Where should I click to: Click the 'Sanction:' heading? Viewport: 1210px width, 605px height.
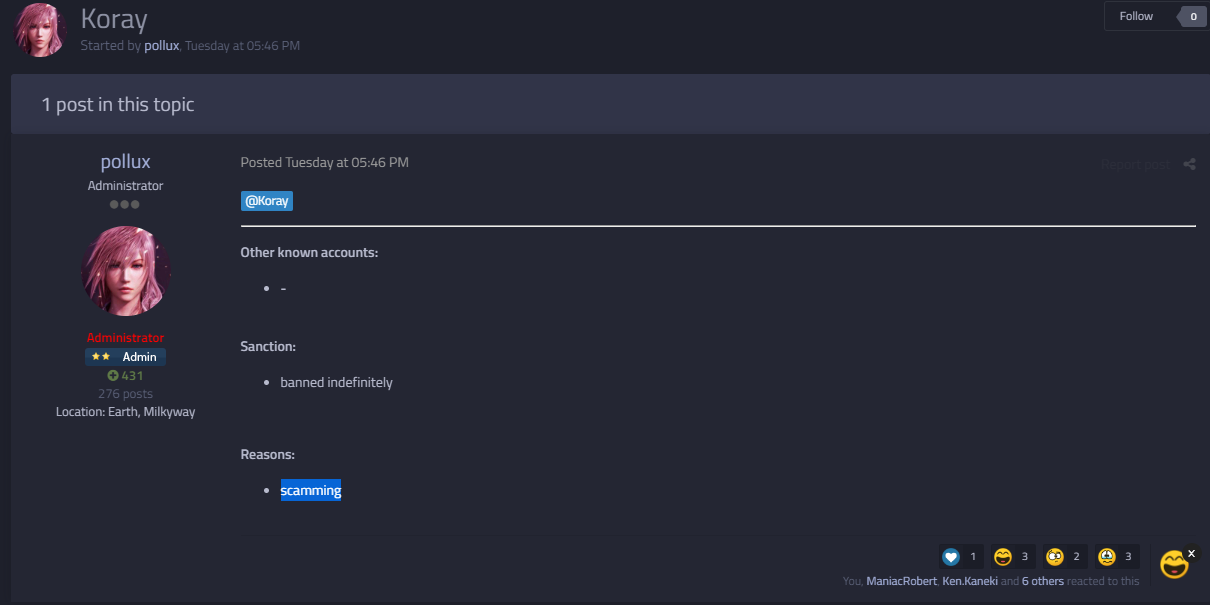click(x=268, y=346)
